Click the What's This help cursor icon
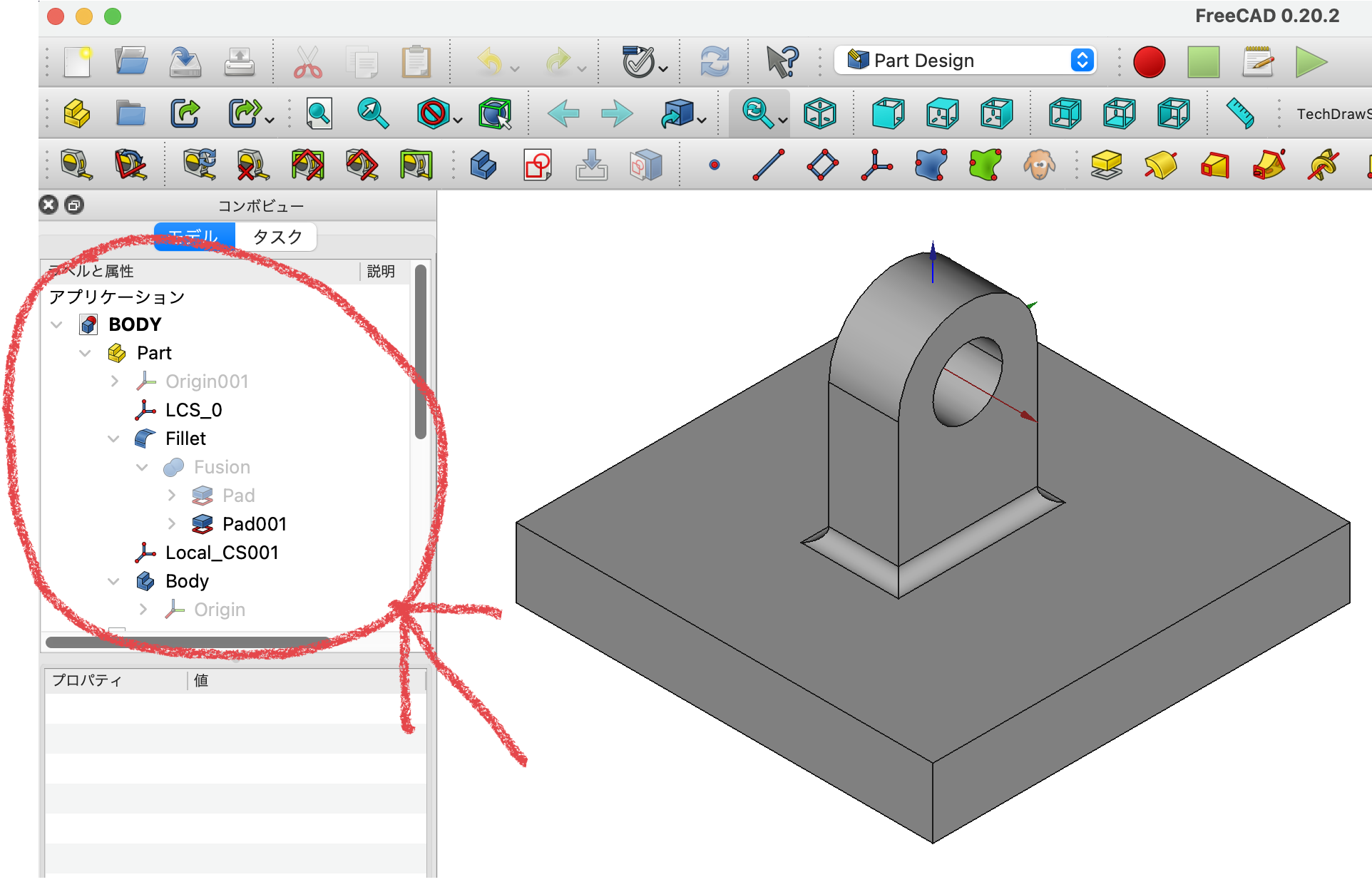The height and width of the screenshot is (887, 1372). (782, 62)
